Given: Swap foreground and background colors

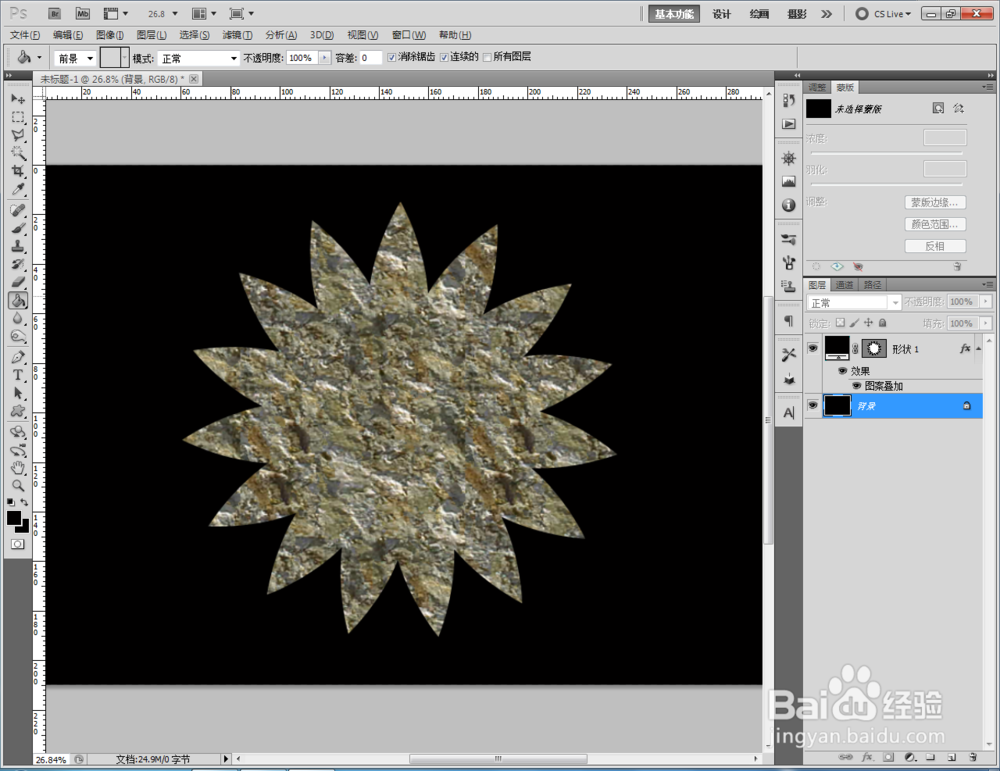Looking at the screenshot, I should 24,503.
